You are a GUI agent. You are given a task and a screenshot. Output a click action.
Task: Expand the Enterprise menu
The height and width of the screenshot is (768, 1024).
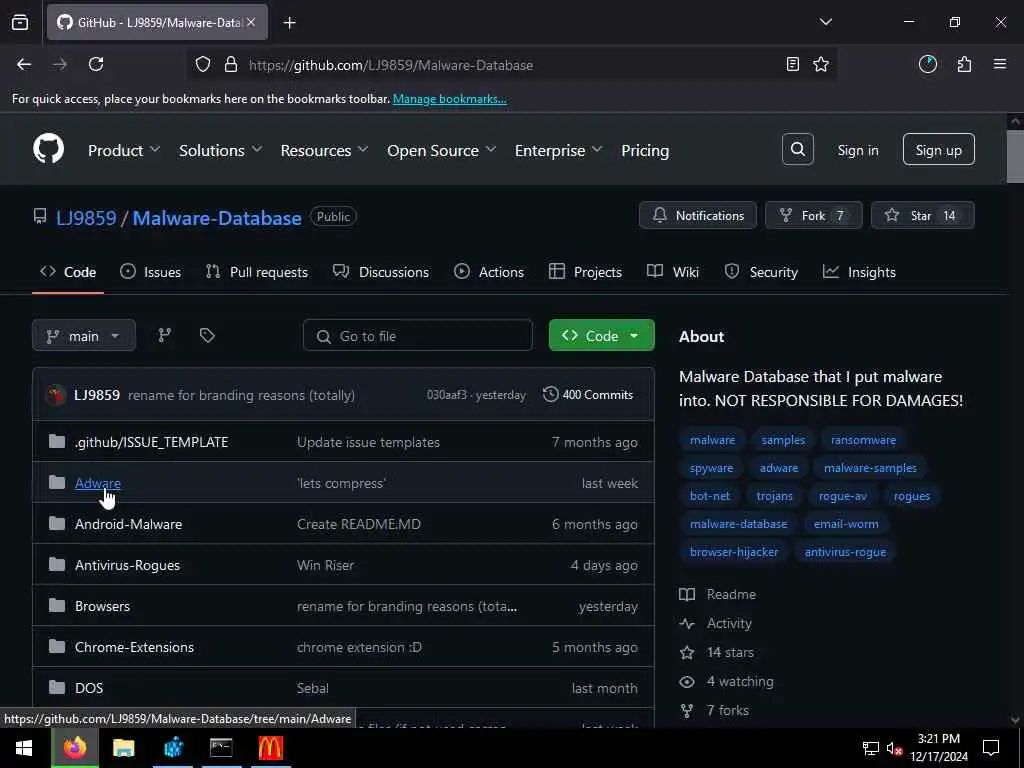558,150
